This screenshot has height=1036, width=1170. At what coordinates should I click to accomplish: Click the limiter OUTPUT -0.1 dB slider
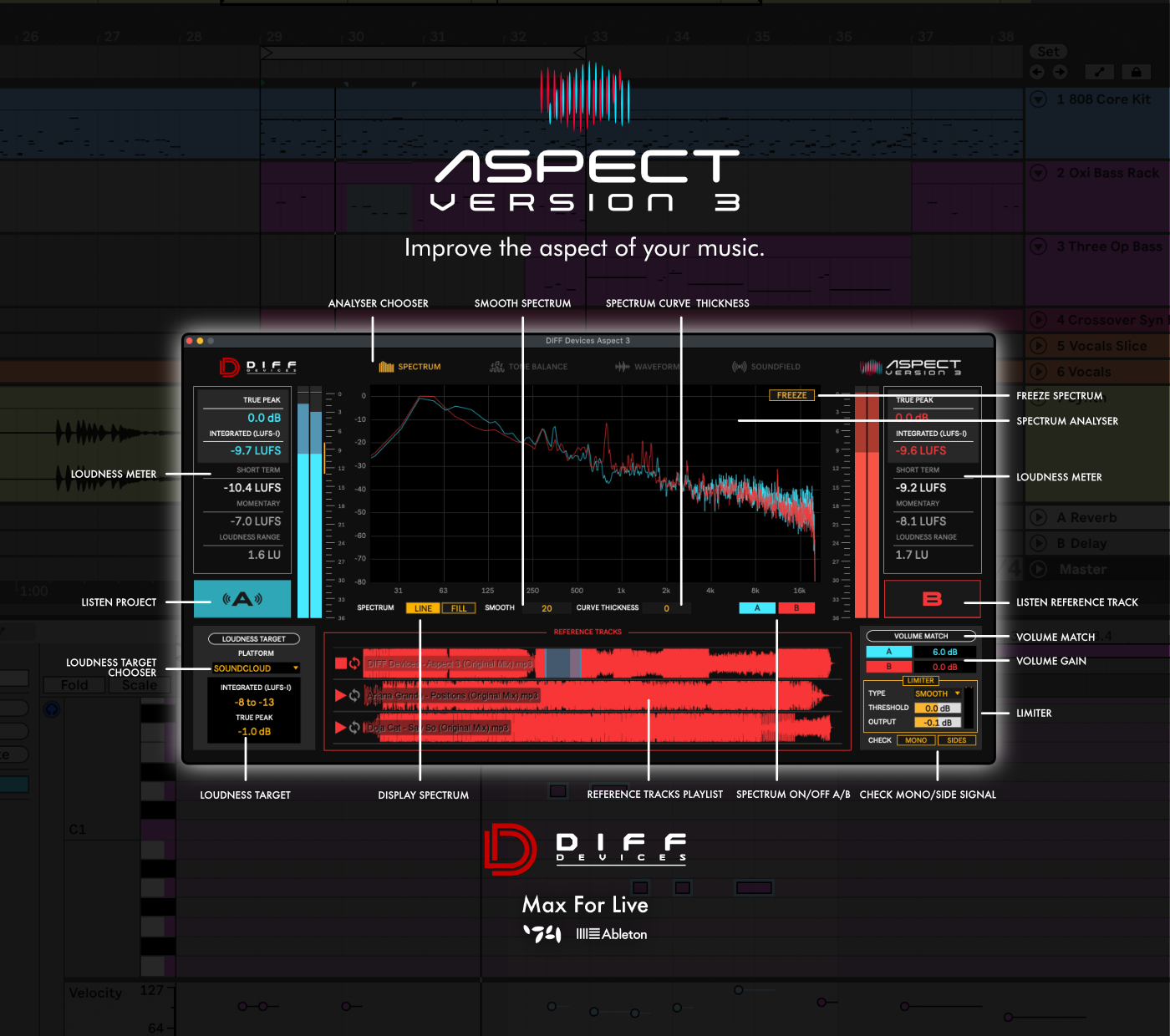point(938,723)
